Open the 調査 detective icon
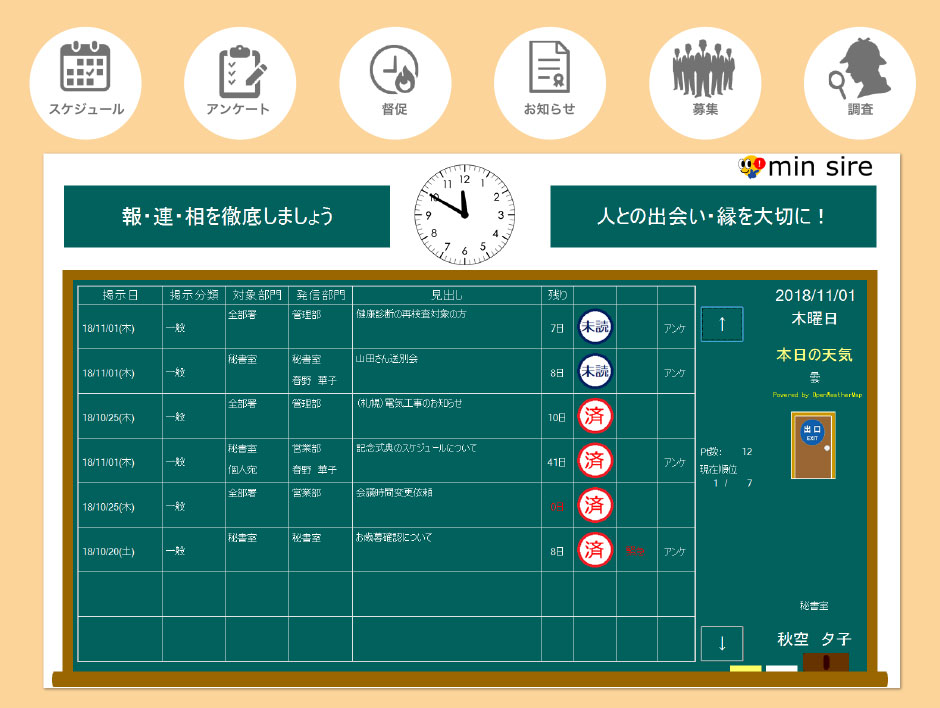The width and height of the screenshot is (940, 708). (860, 83)
